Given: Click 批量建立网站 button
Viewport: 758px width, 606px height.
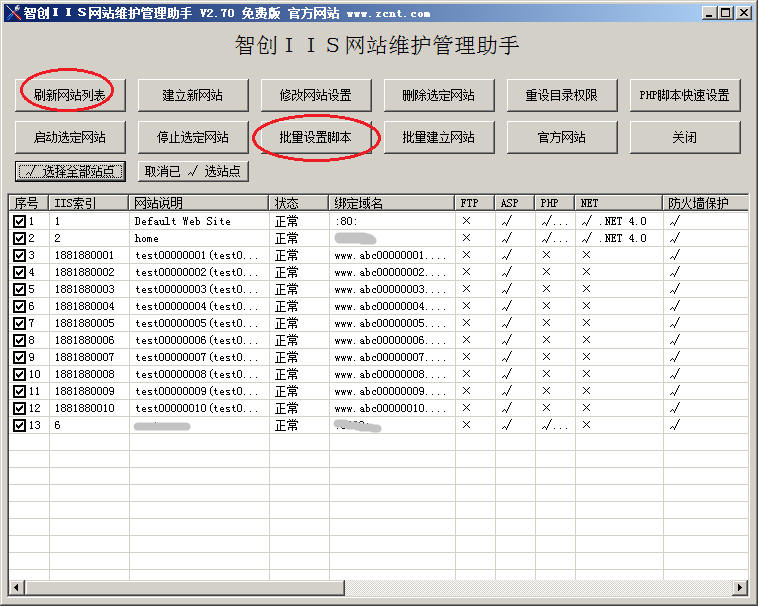Looking at the screenshot, I should 438,137.
